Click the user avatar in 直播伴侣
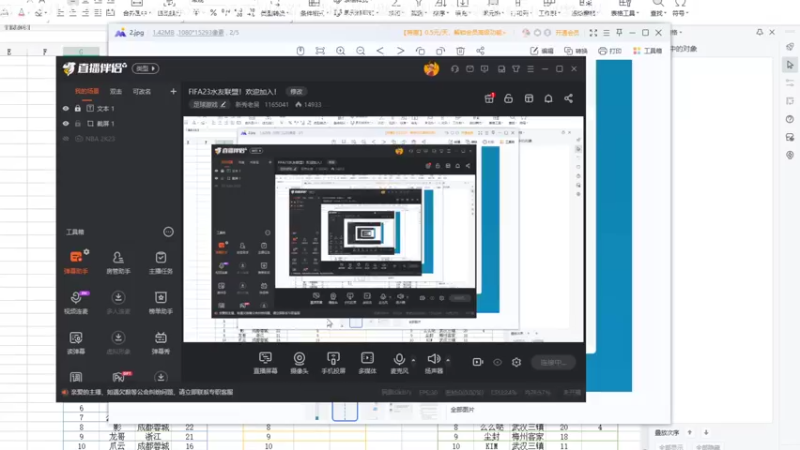 point(431,68)
